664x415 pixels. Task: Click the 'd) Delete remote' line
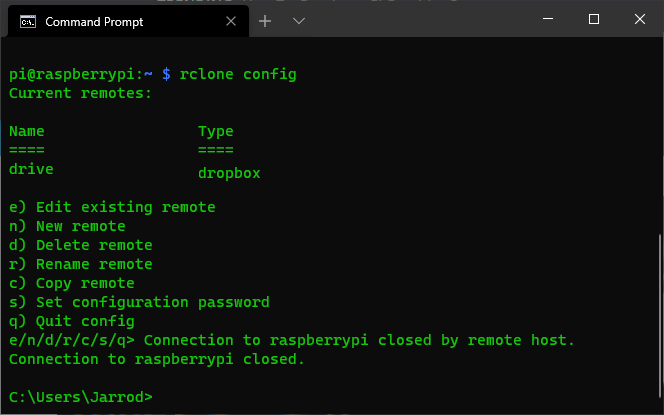81,245
